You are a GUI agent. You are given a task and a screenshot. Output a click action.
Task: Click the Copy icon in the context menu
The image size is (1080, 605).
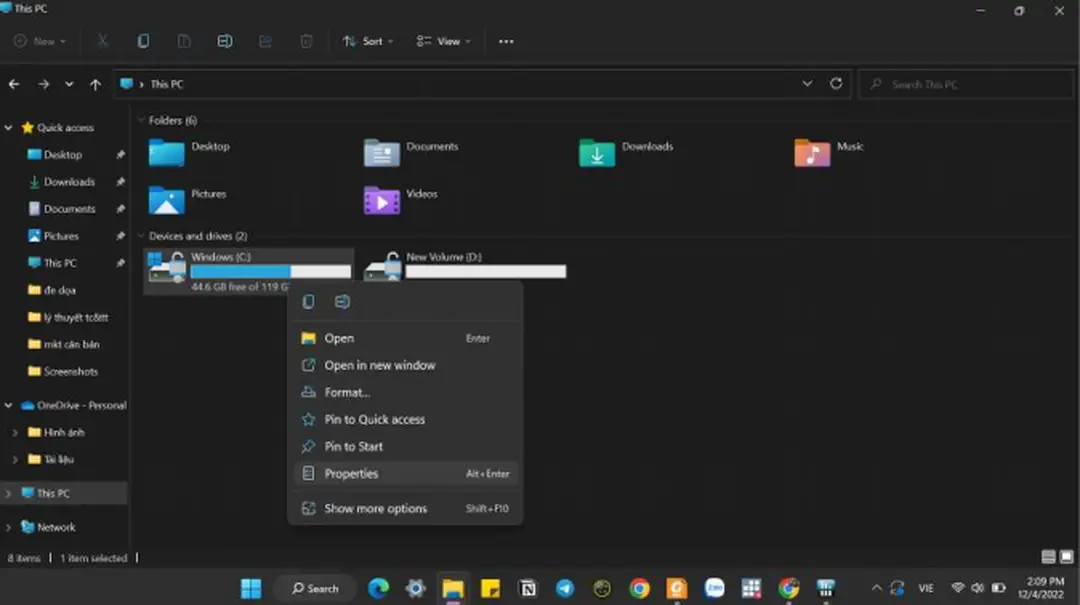309,302
